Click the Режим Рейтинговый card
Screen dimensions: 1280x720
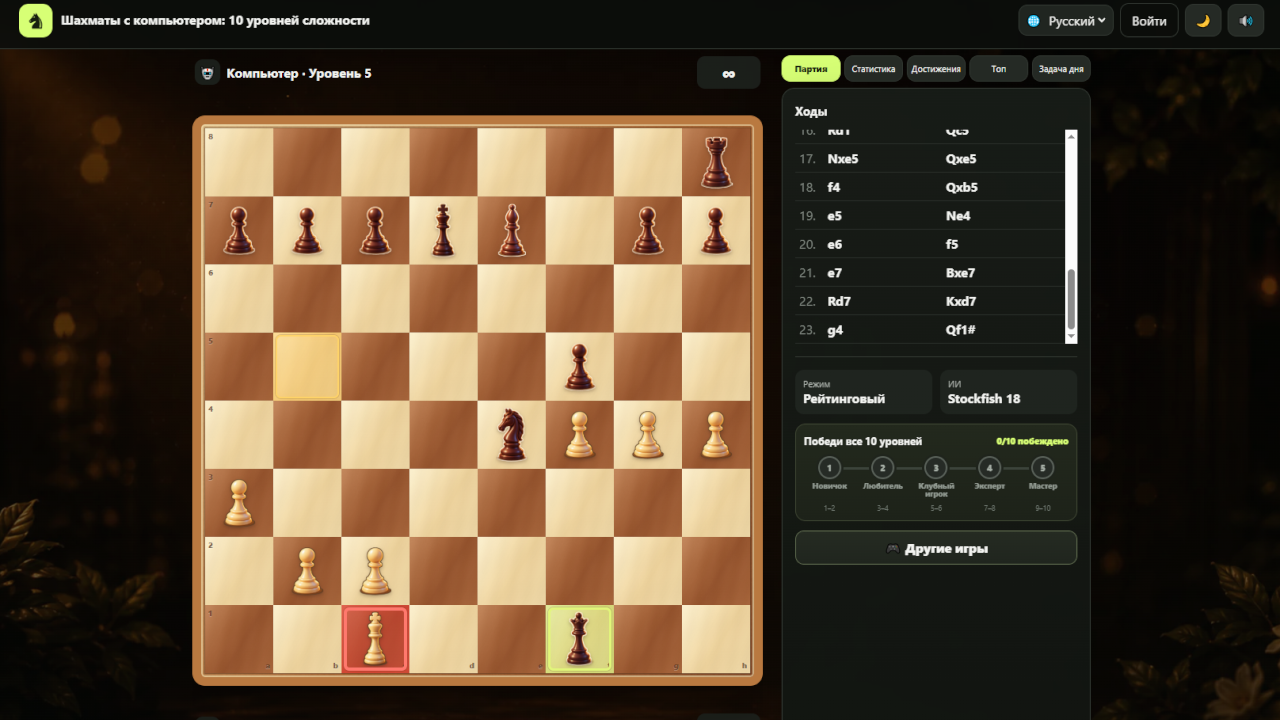863,392
